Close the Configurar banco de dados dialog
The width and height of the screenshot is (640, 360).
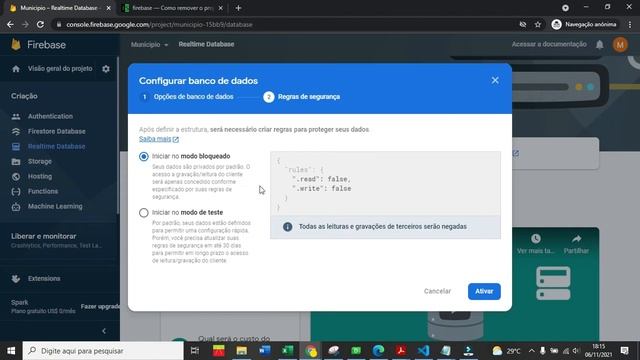click(x=495, y=80)
